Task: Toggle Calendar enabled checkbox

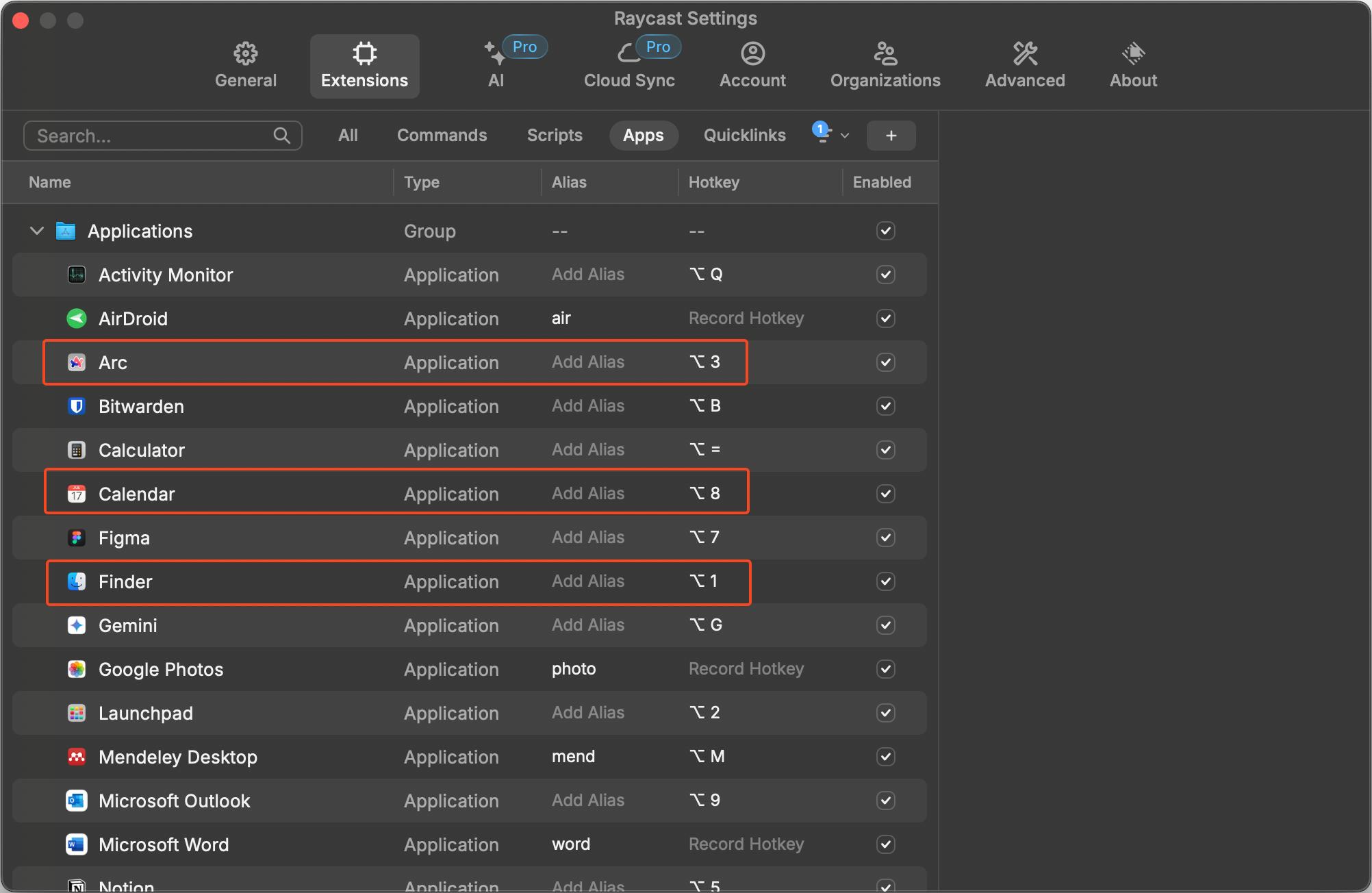Action: [x=886, y=494]
